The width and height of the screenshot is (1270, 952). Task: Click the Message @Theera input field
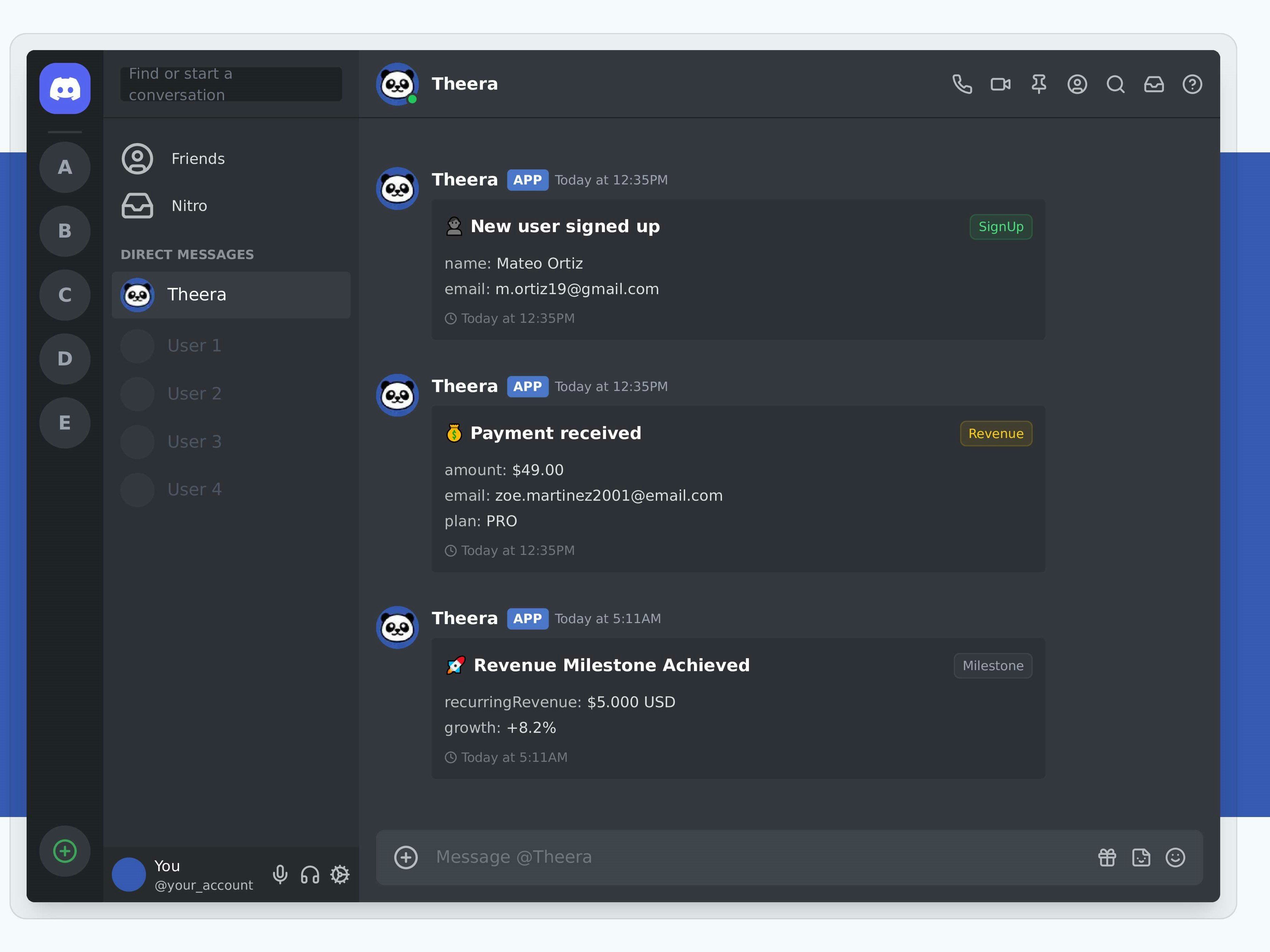[758, 857]
